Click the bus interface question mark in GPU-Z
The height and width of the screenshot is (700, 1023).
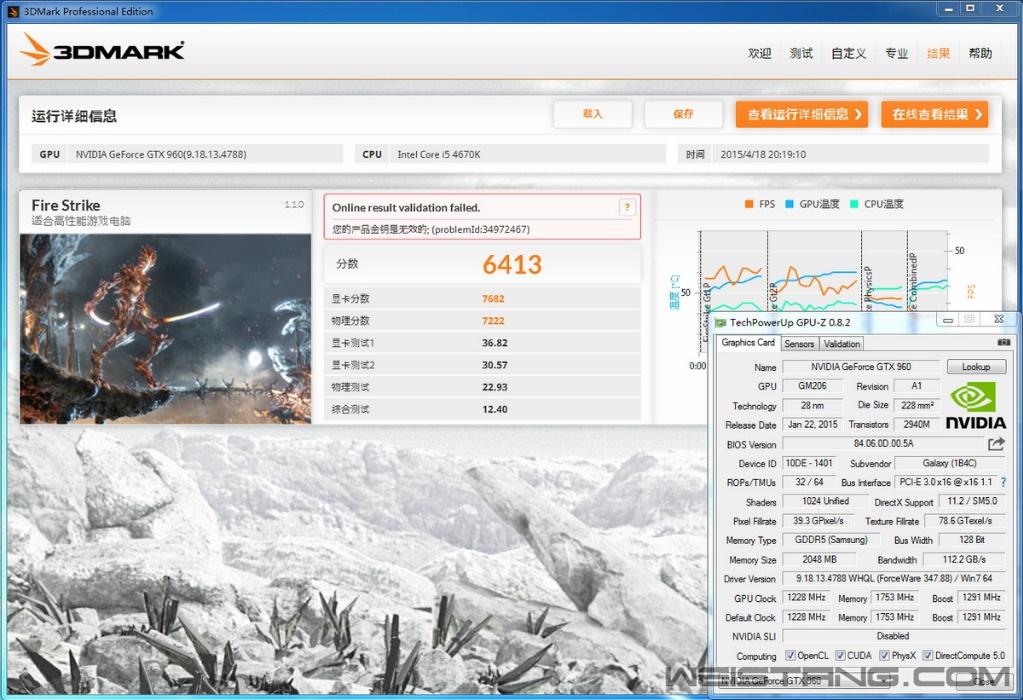tap(1003, 482)
